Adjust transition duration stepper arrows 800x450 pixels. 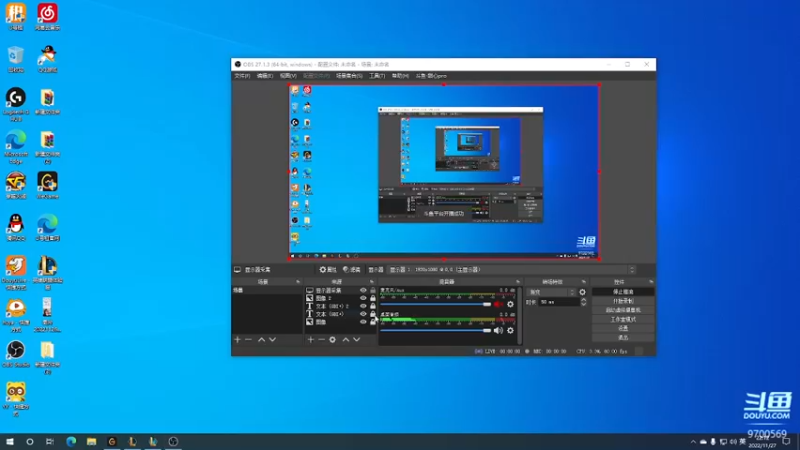click(x=583, y=302)
